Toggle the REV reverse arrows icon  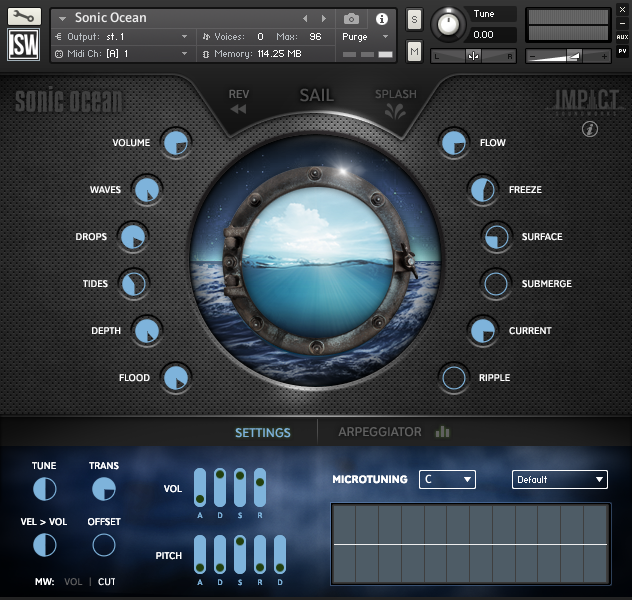239,109
